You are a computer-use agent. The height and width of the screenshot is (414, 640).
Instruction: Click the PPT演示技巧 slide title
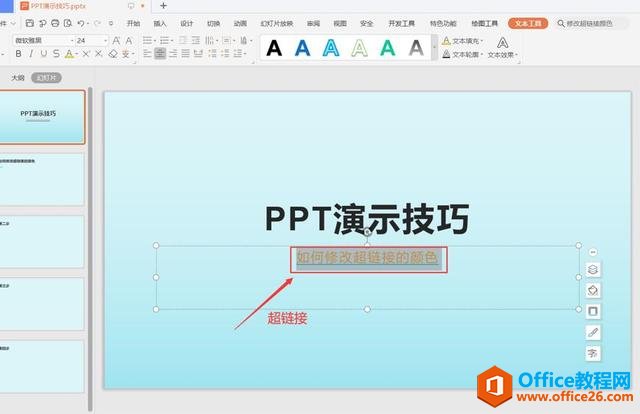click(367, 219)
